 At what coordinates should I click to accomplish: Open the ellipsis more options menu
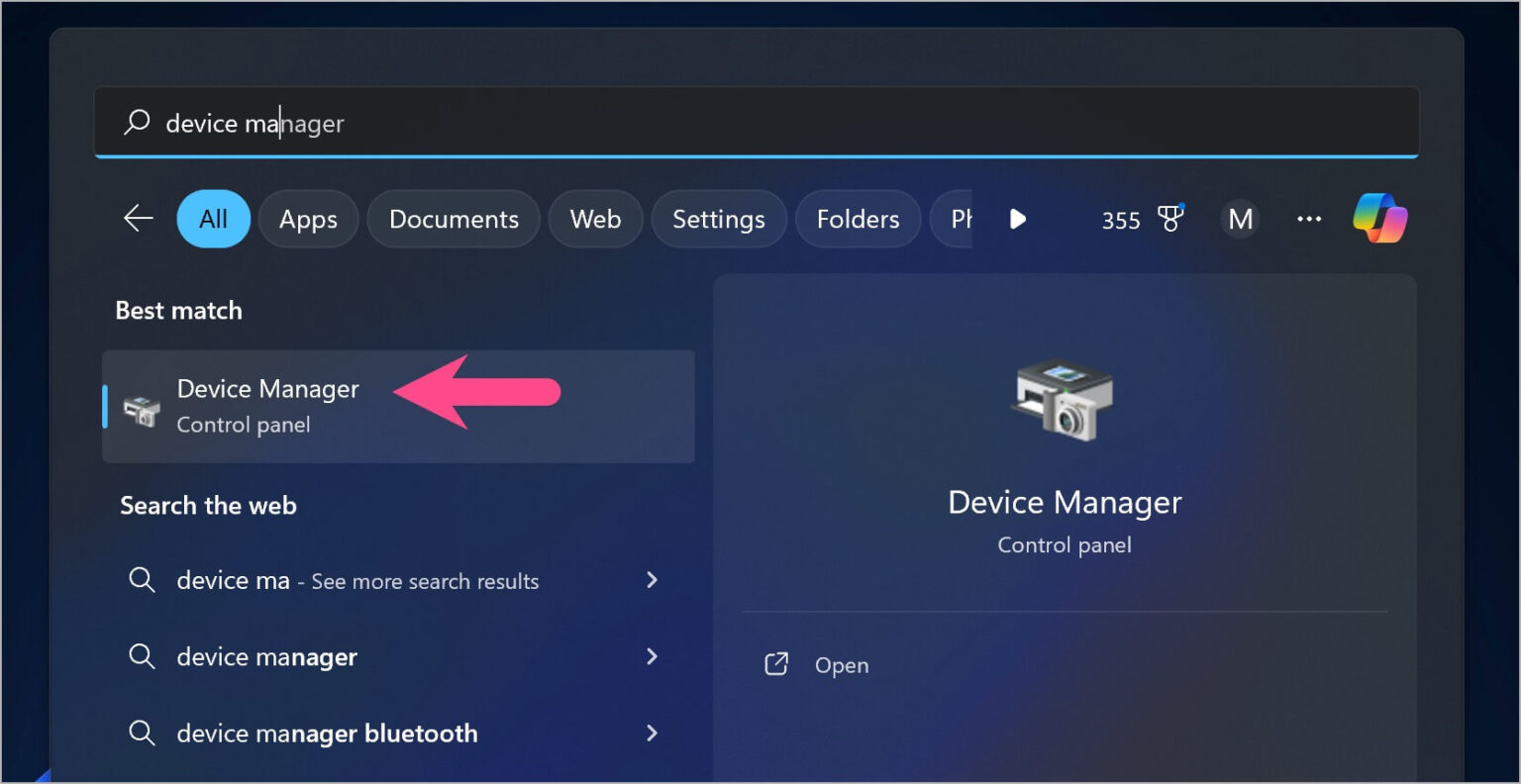point(1309,219)
